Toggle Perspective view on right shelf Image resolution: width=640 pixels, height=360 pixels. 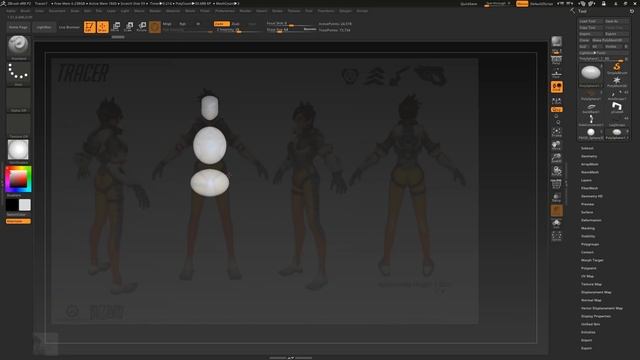point(556,60)
